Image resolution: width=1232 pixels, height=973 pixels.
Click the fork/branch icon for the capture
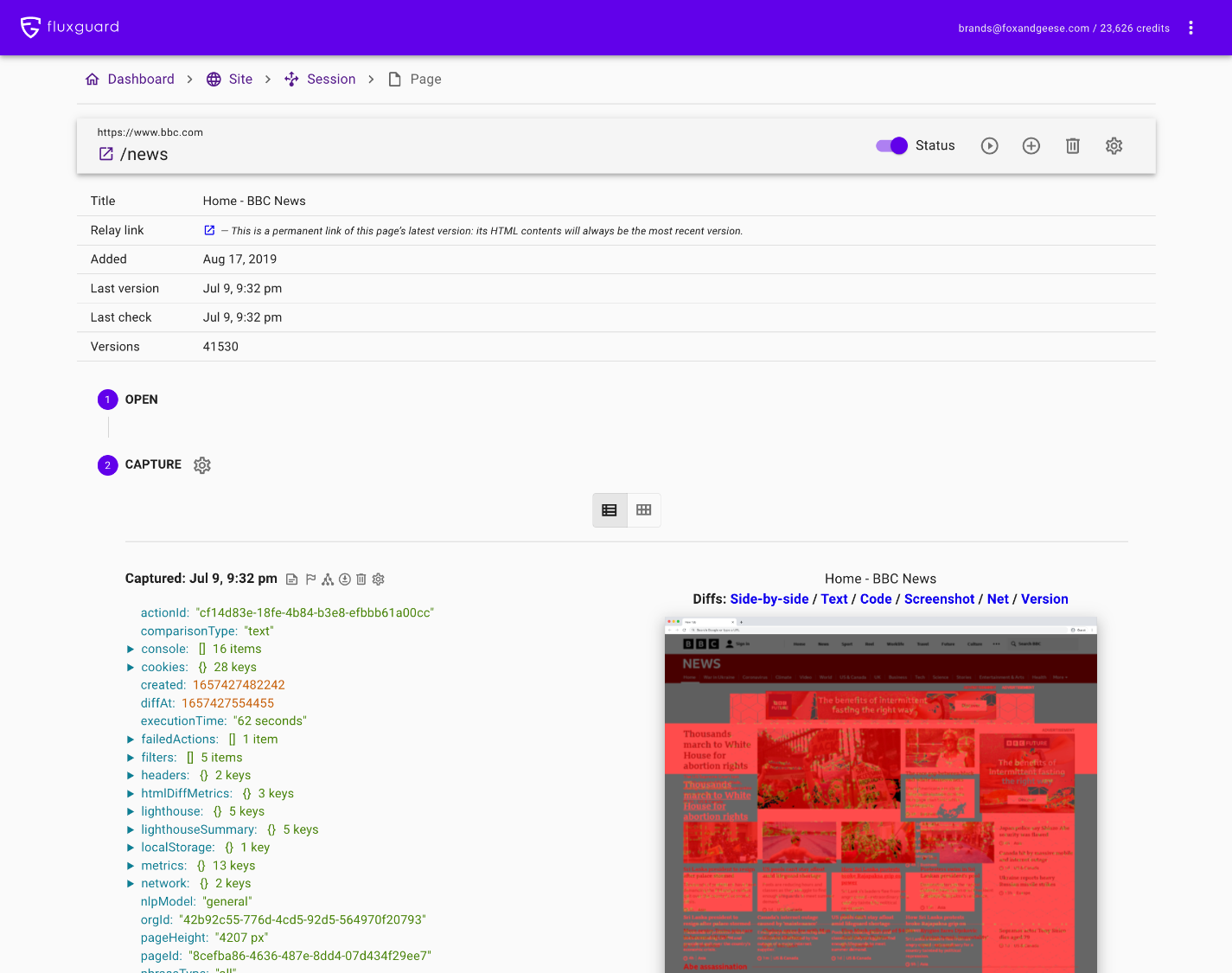[x=328, y=579]
